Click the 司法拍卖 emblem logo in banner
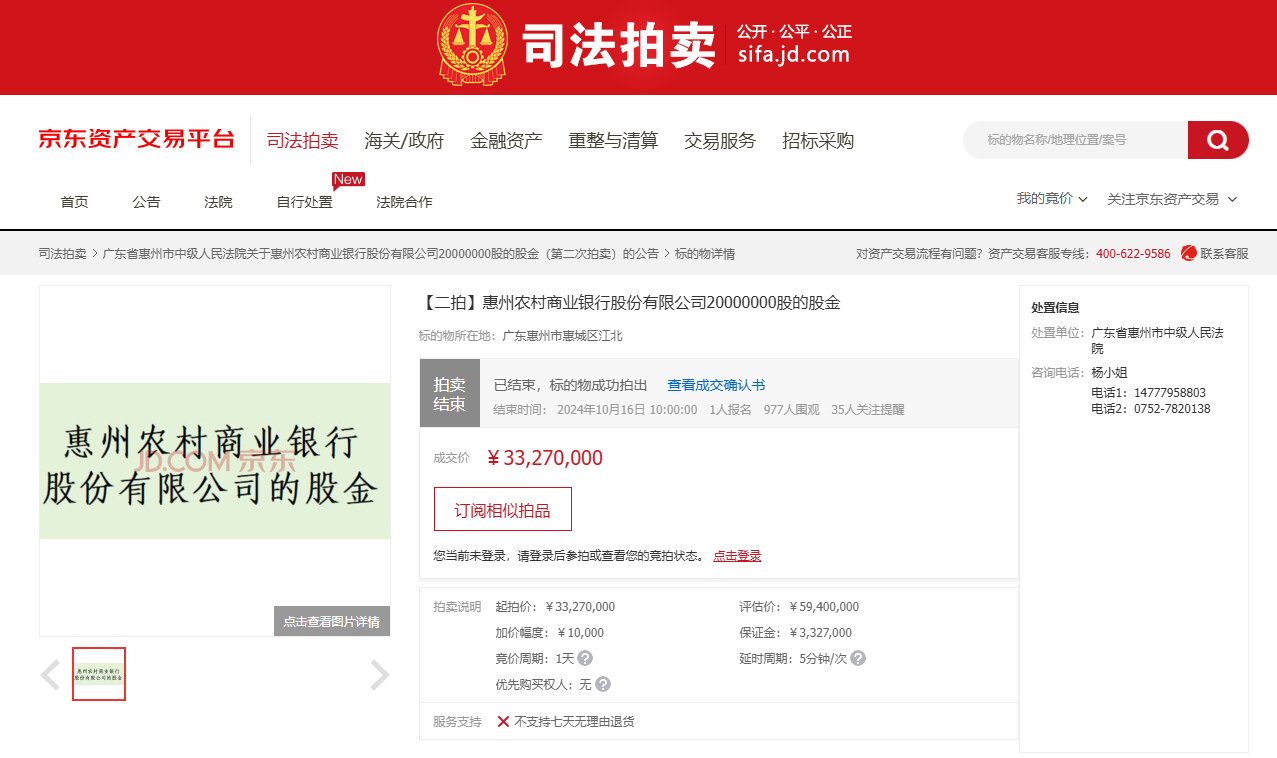Viewport: 1277px width, 758px height. [x=472, y=45]
